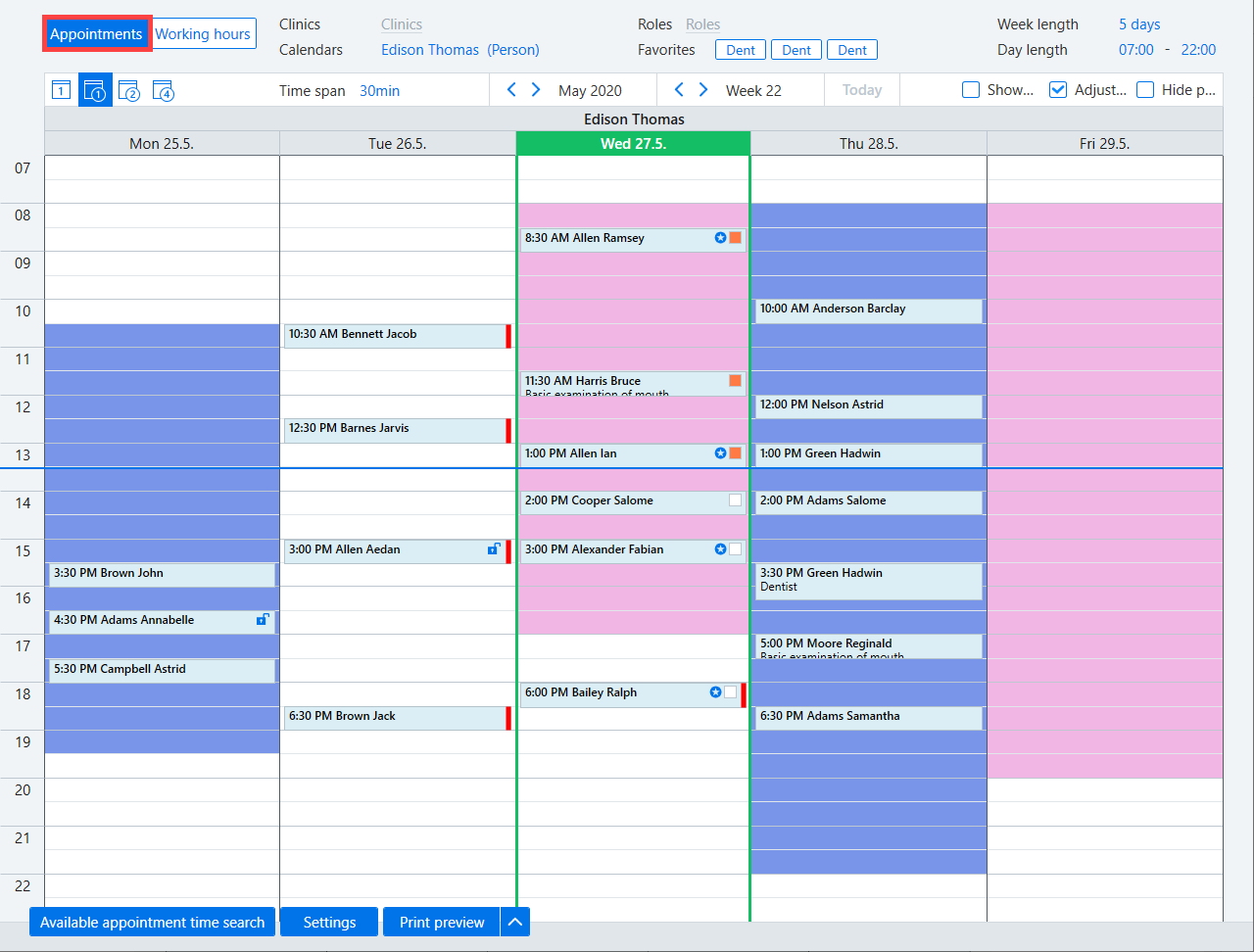1254x952 pixels.
Task: Open the Clinics selector
Action: [402, 24]
